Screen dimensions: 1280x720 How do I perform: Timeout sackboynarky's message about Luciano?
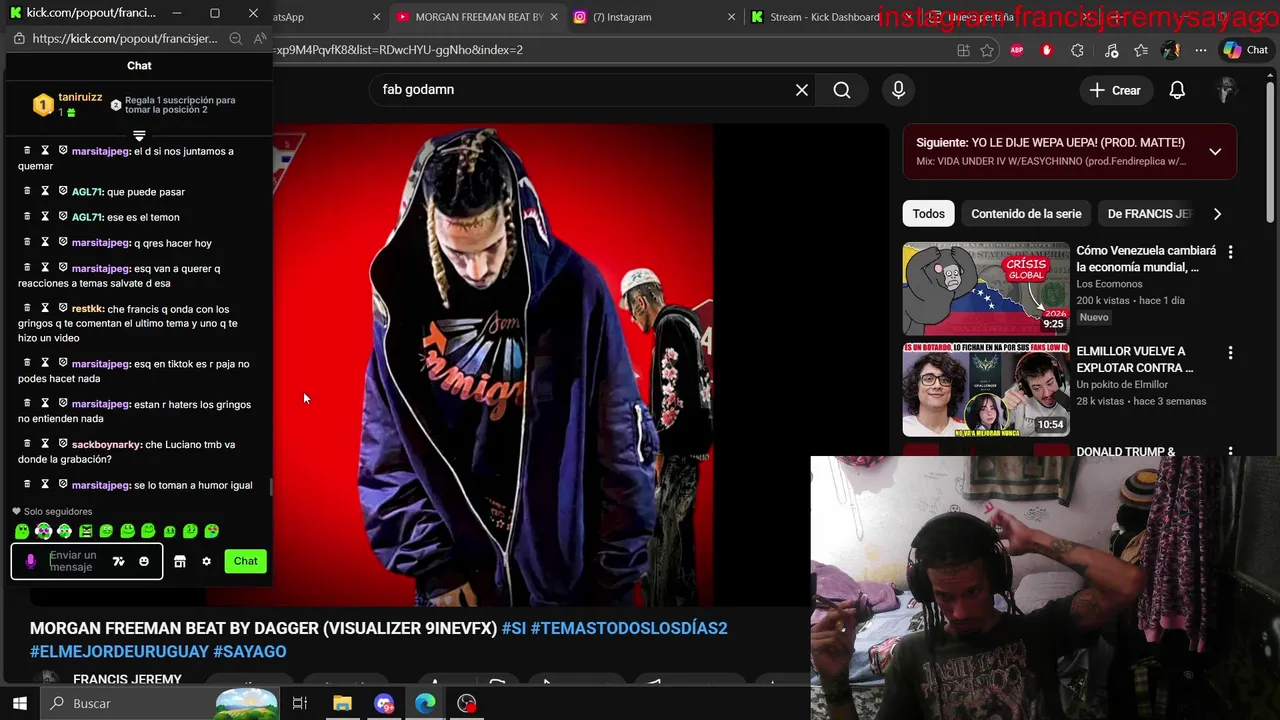coord(45,443)
